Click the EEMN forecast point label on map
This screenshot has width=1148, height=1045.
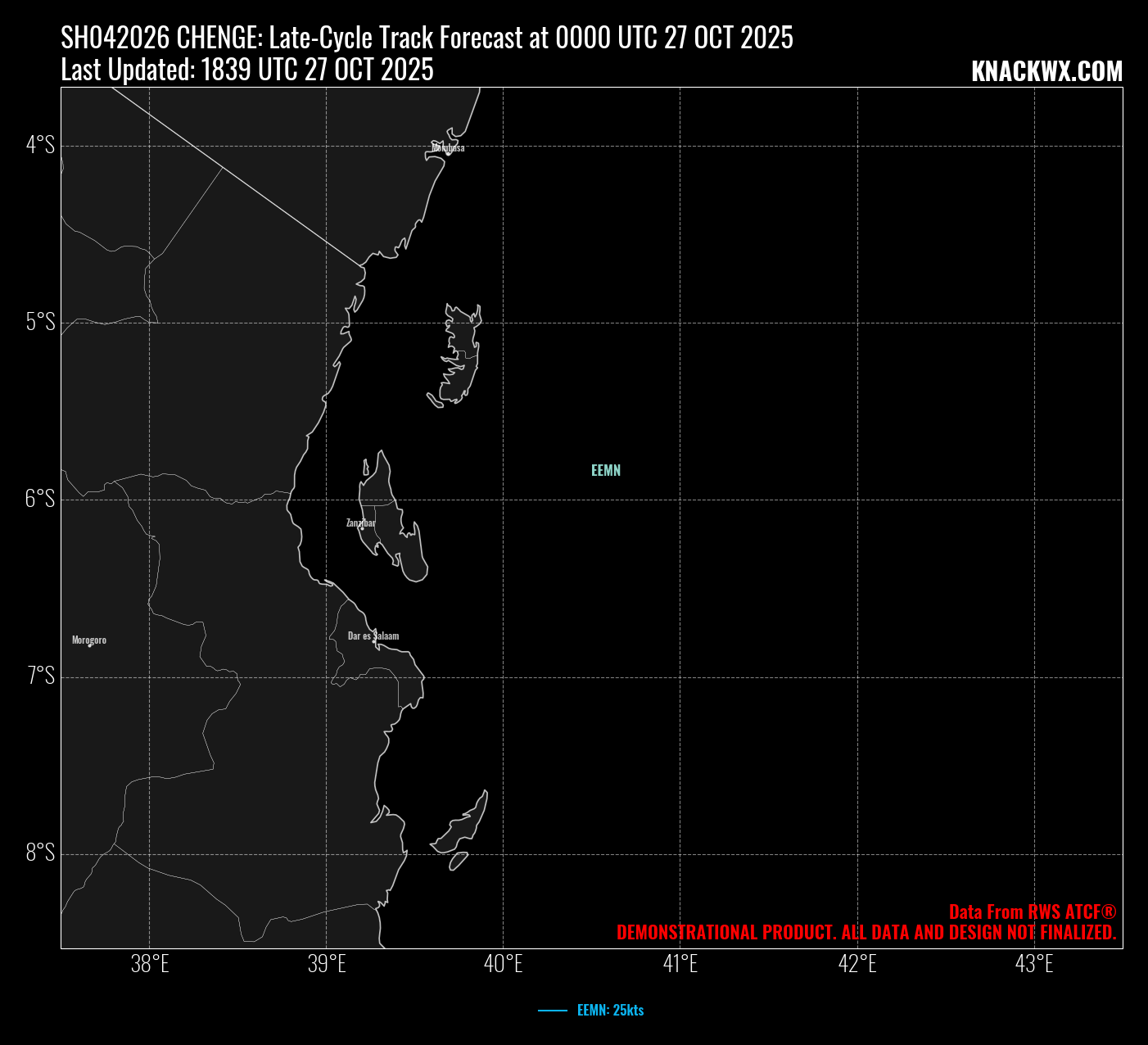point(606,471)
